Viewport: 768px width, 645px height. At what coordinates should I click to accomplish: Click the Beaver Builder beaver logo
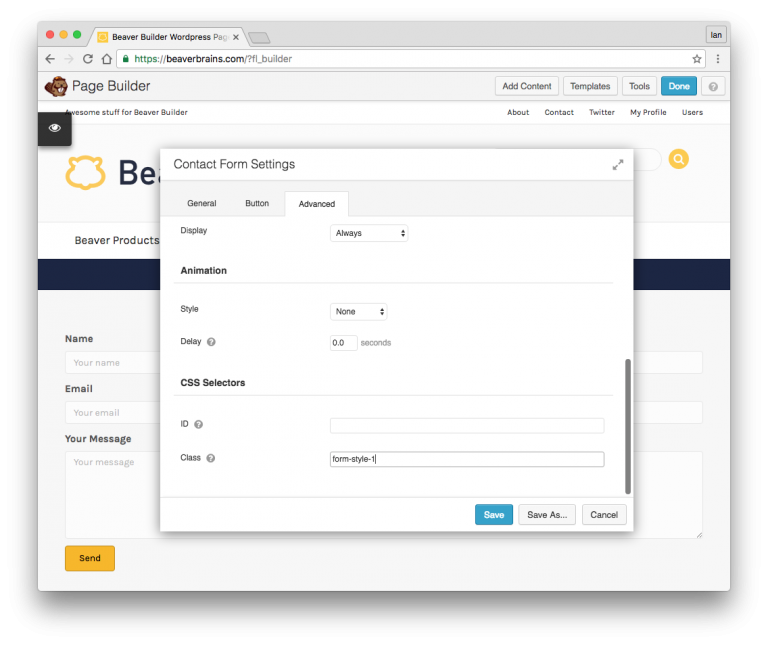pos(56,86)
